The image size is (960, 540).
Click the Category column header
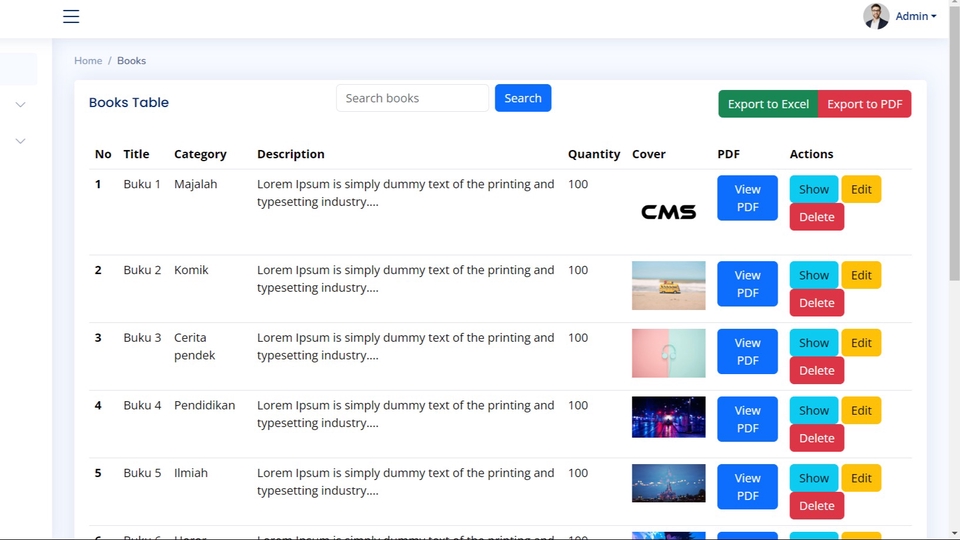[200, 154]
